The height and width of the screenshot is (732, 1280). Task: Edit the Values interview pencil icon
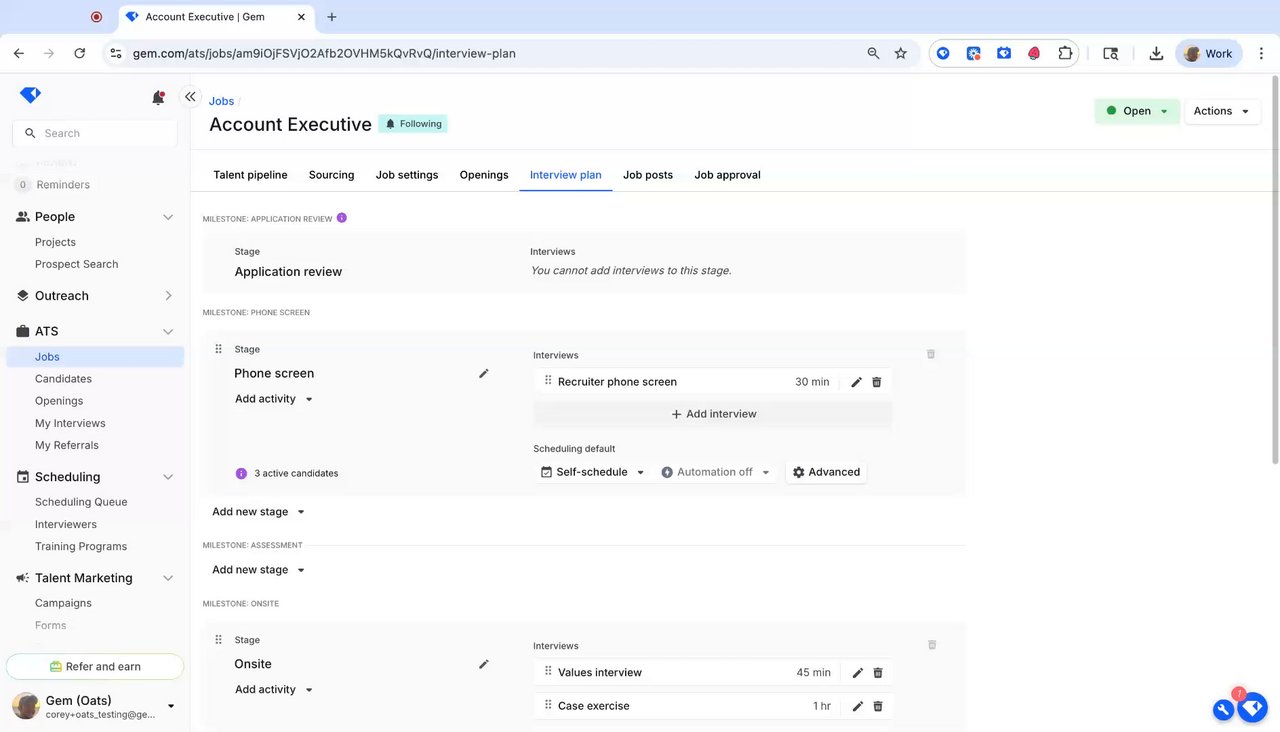(x=857, y=673)
